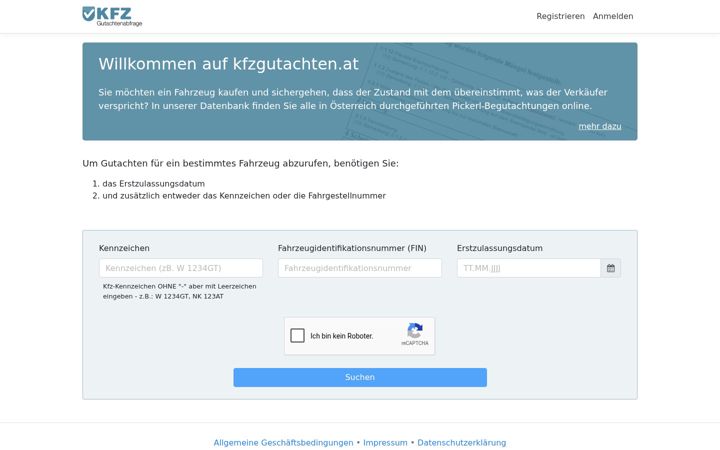The width and height of the screenshot is (720, 450).
Task: Check the "Ich bin kein Roboter" checkbox
Action: point(298,336)
